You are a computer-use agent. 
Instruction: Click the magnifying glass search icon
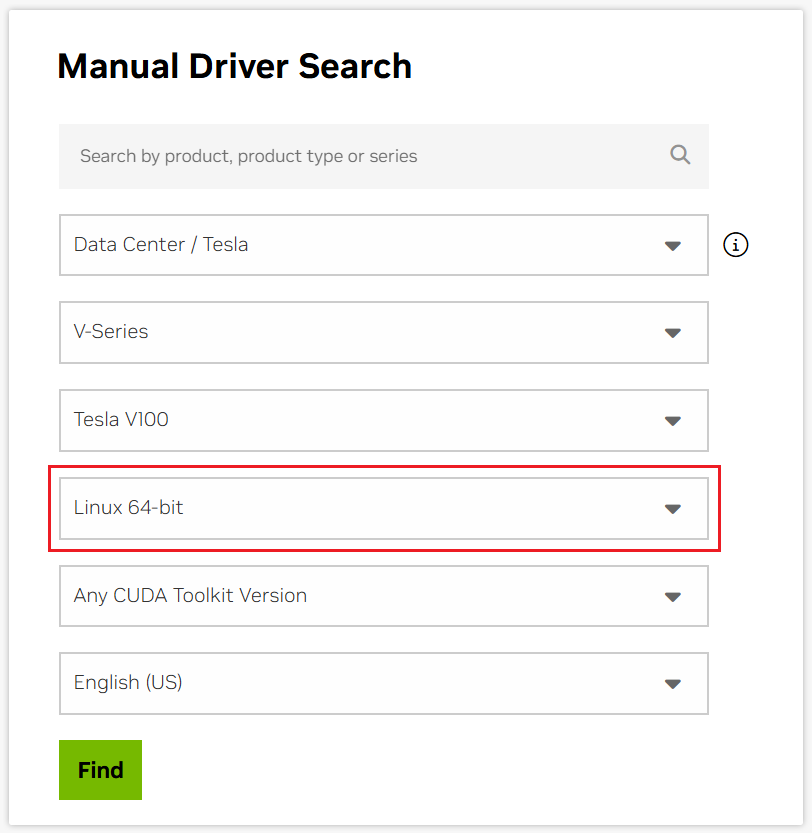tap(680, 155)
